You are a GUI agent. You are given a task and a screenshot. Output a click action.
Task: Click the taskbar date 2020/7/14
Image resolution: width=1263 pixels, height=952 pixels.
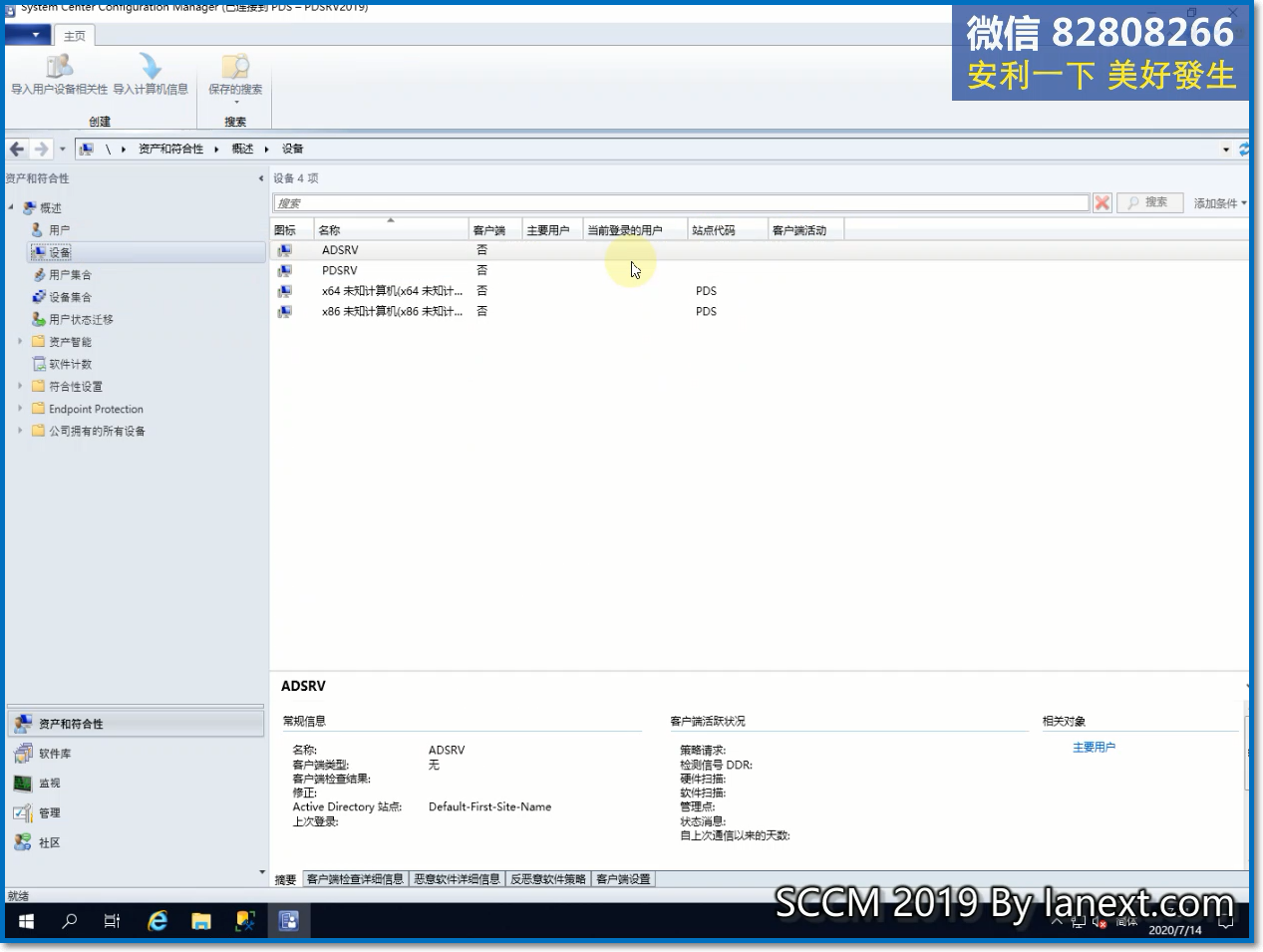[1175, 930]
